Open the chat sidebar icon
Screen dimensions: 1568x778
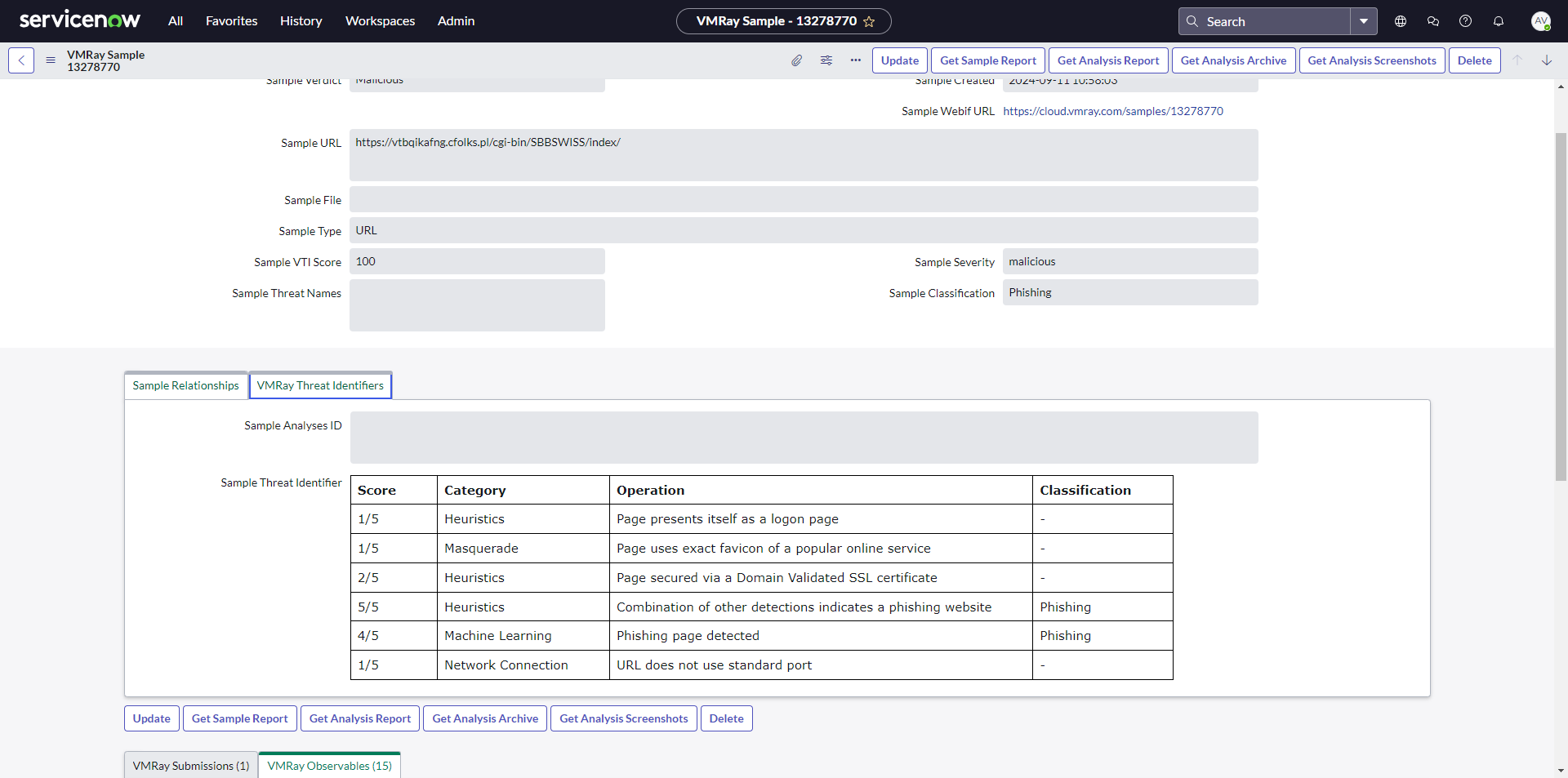pyautogui.click(x=1433, y=21)
